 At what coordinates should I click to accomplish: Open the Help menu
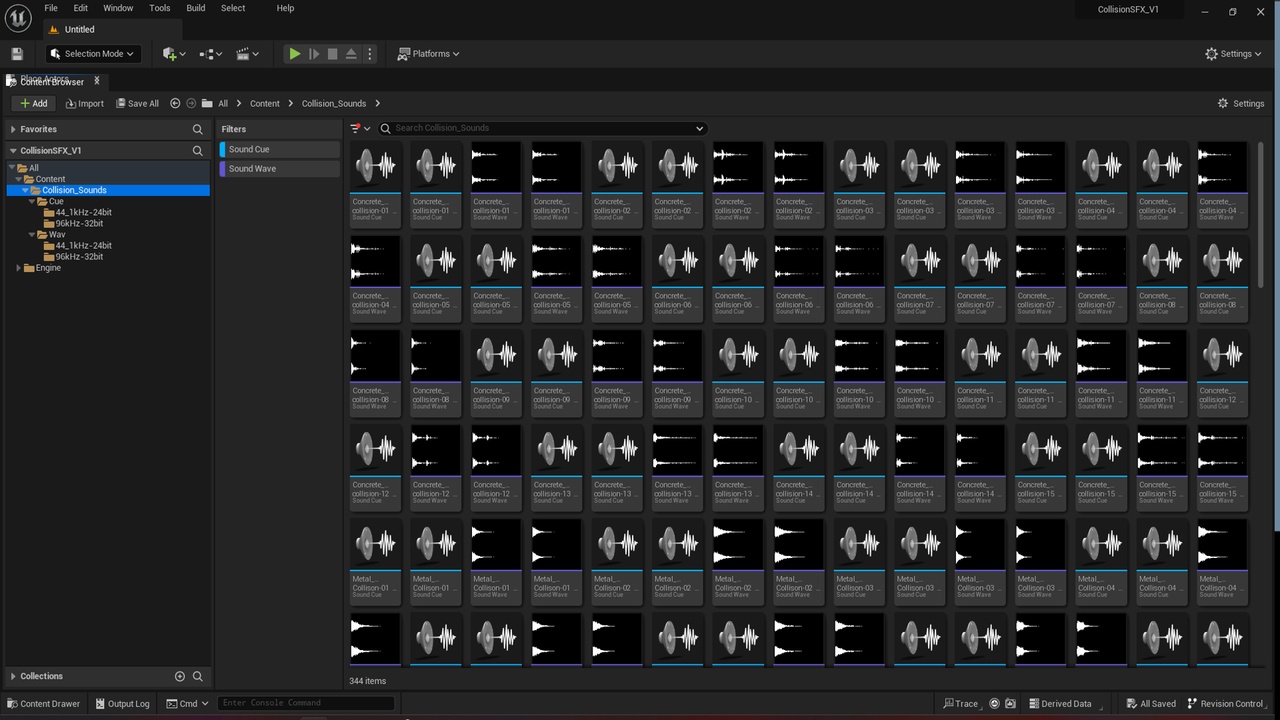pos(285,8)
